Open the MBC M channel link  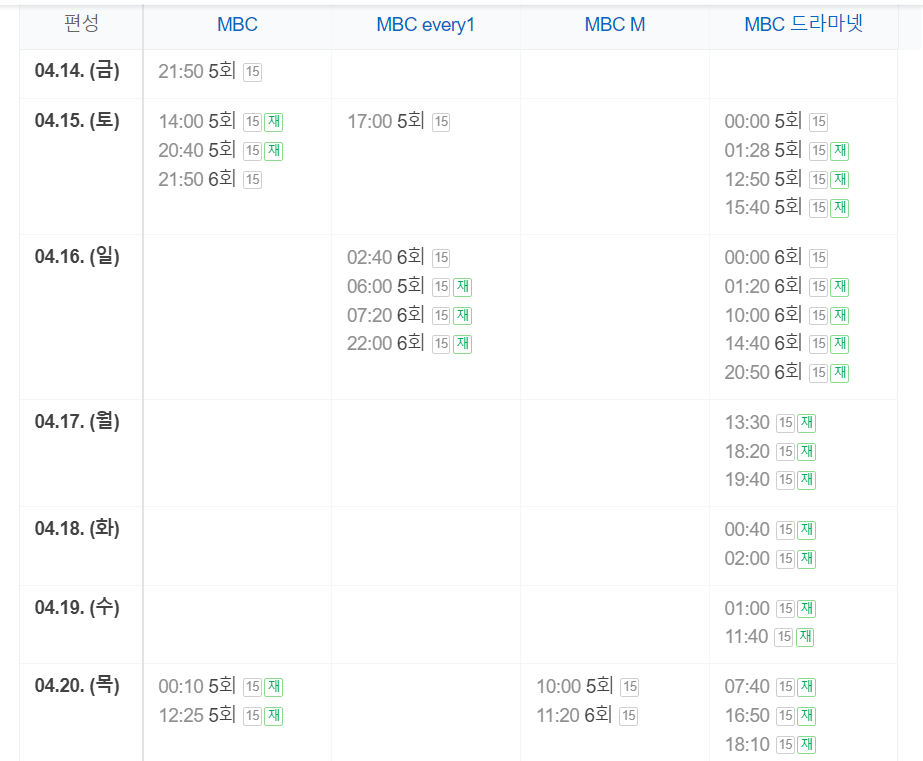click(615, 25)
